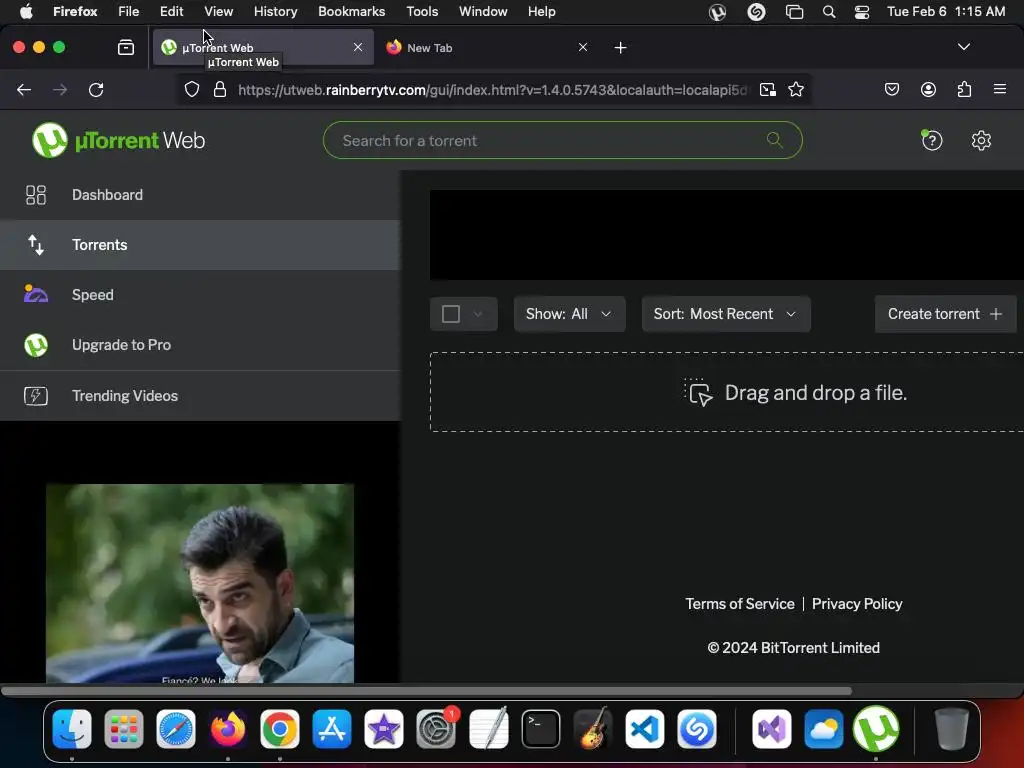This screenshot has width=1024, height=768.
Task: Open the Privacy Policy link
Action: 857,604
